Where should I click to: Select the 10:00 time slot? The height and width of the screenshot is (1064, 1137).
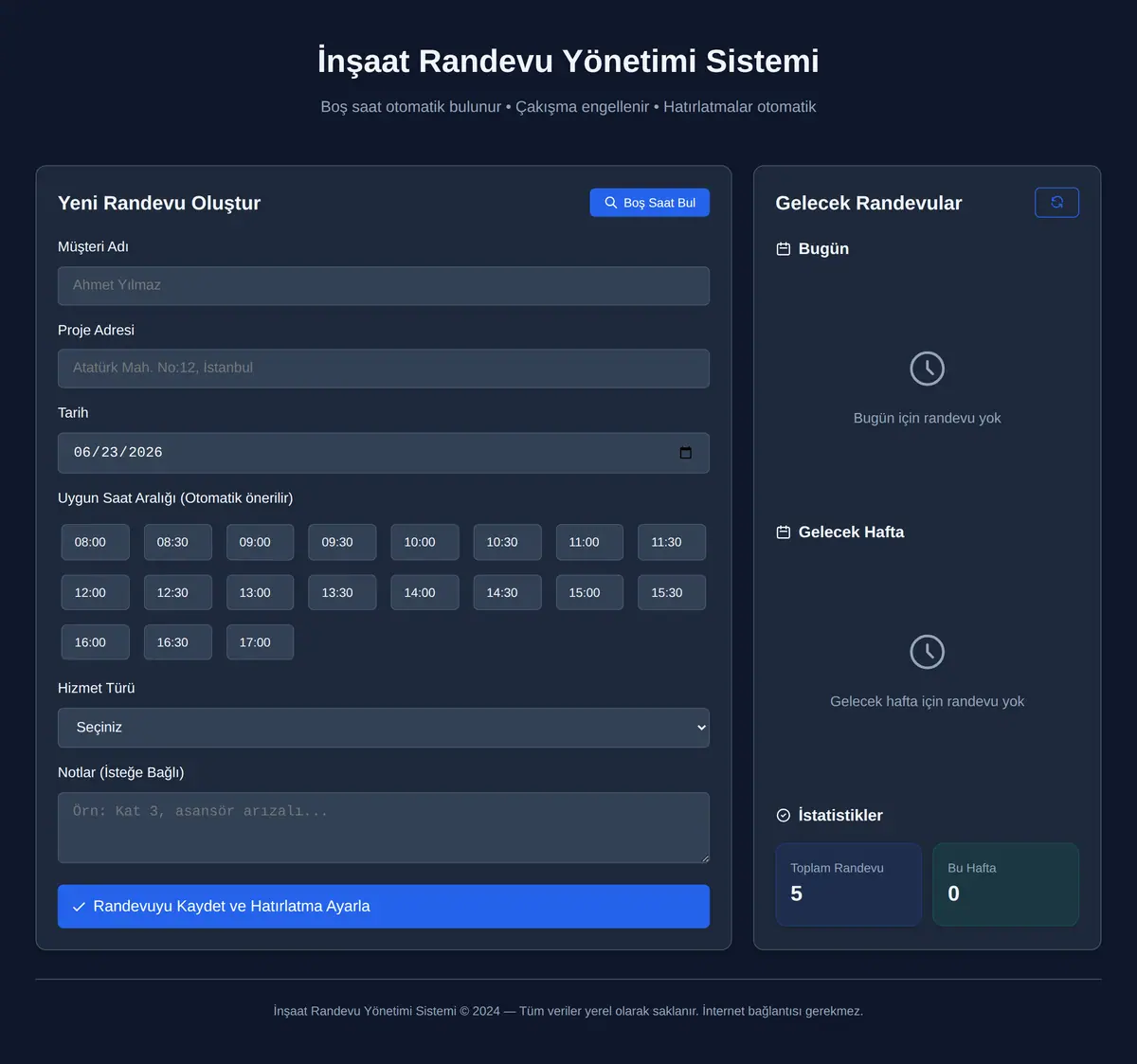tap(424, 542)
